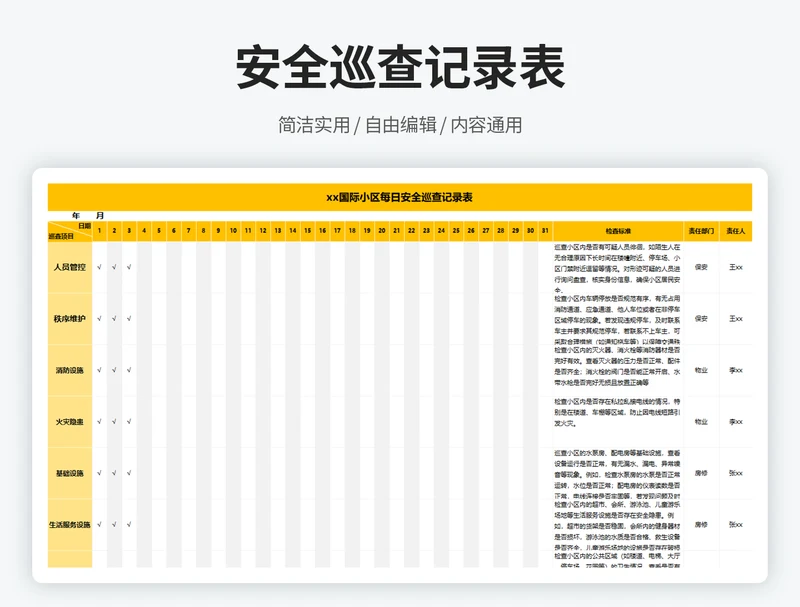Click the day 1 checkmark for 生活服务设施
This screenshot has height=607, width=800.
(99, 524)
